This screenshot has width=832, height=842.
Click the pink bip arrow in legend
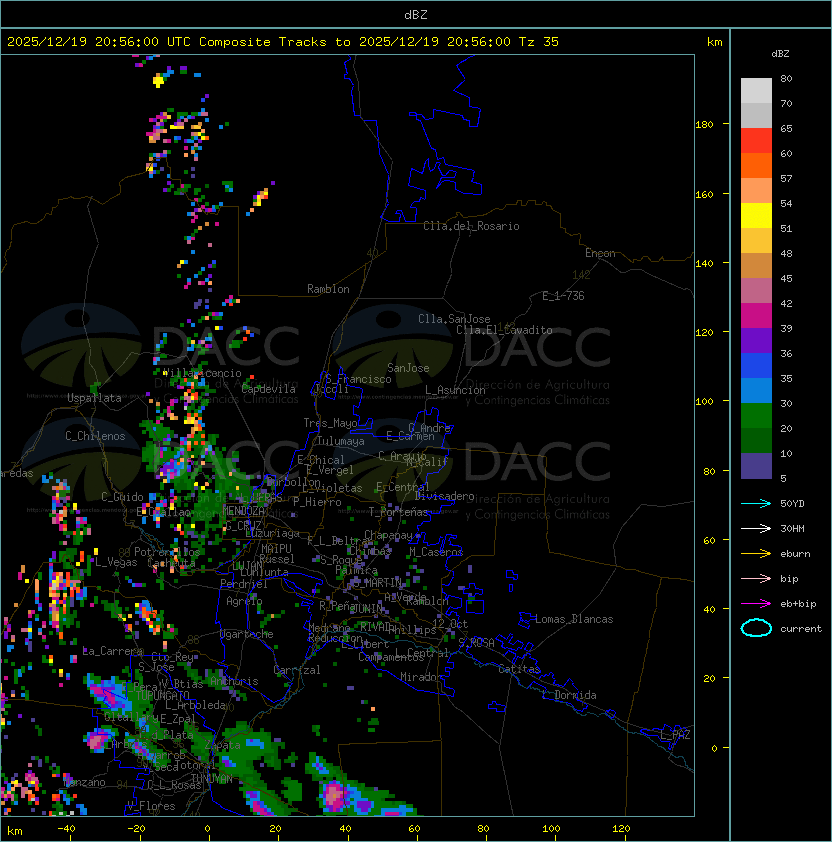click(756, 578)
